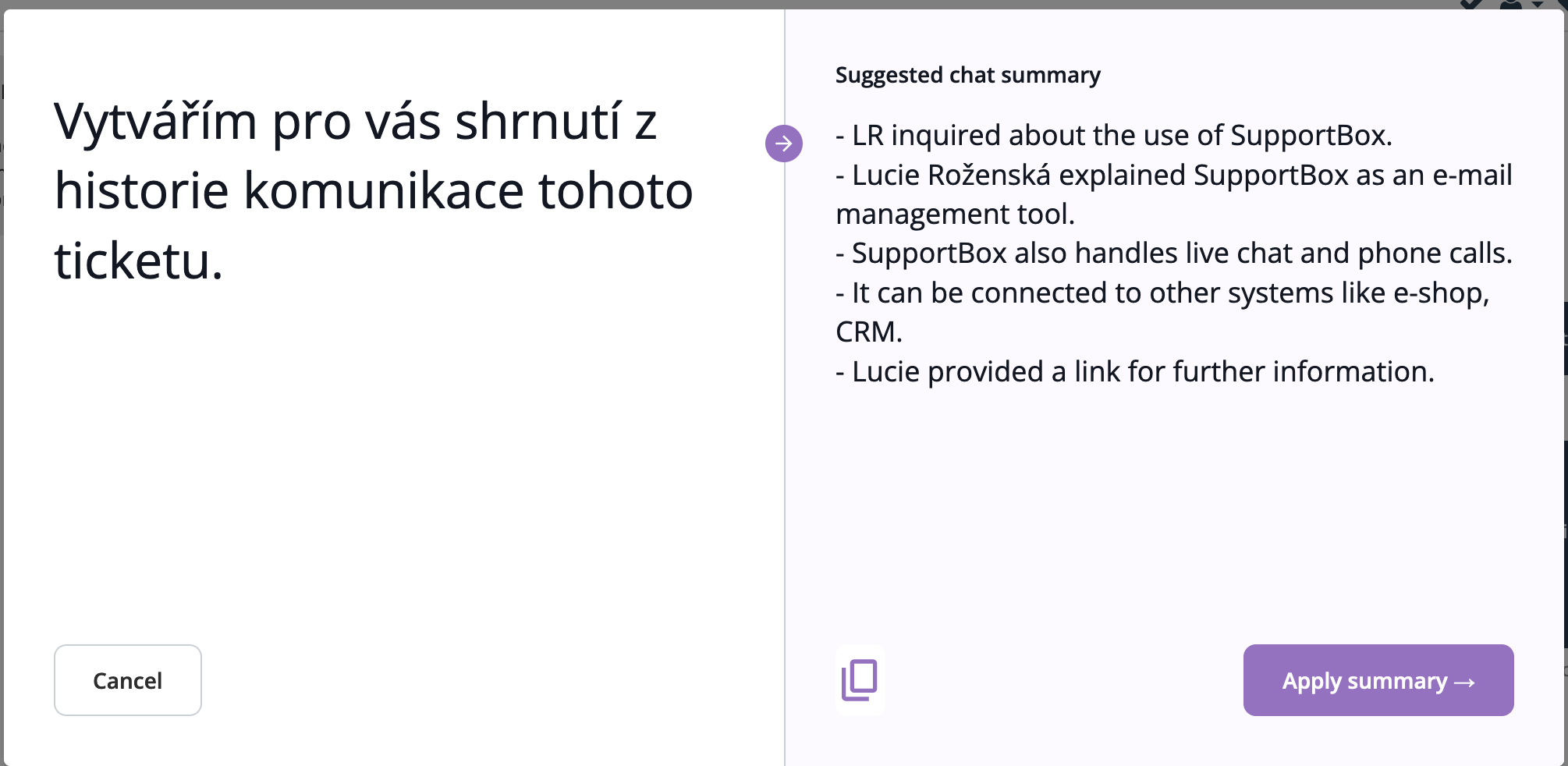1568x766 pixels.
Task: Copy the suggested summary to clipboard
Action: point(860,680)
